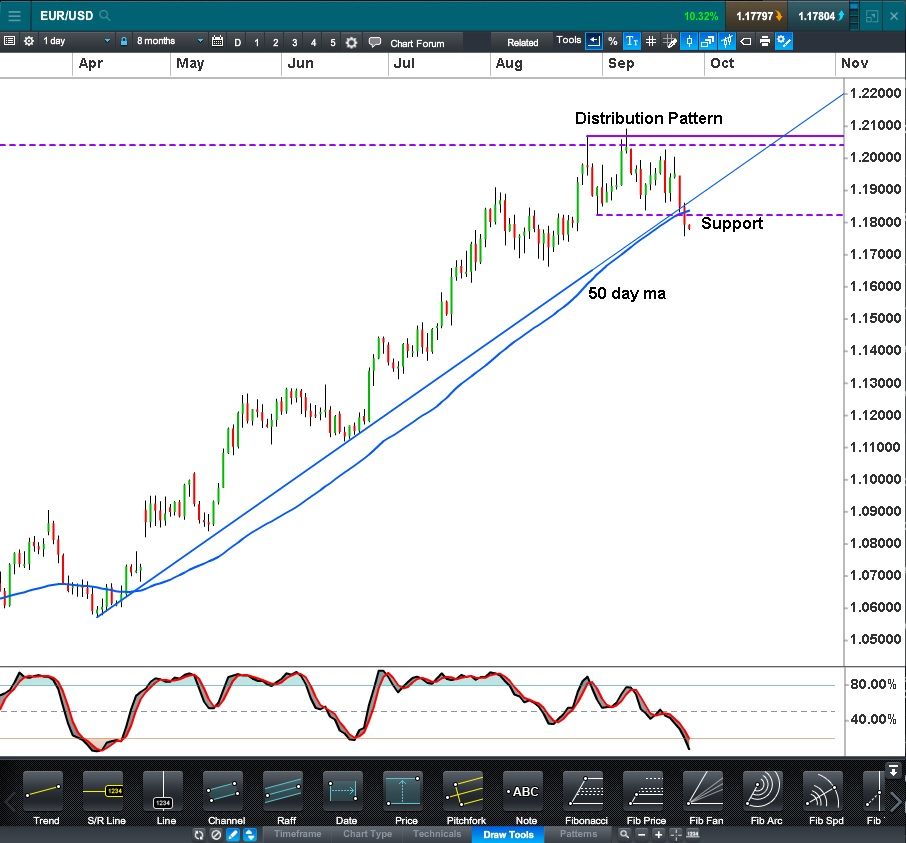Select the D preset button
Image resolution: width=906 pixels, height=843 pixels.
[237, 42]
